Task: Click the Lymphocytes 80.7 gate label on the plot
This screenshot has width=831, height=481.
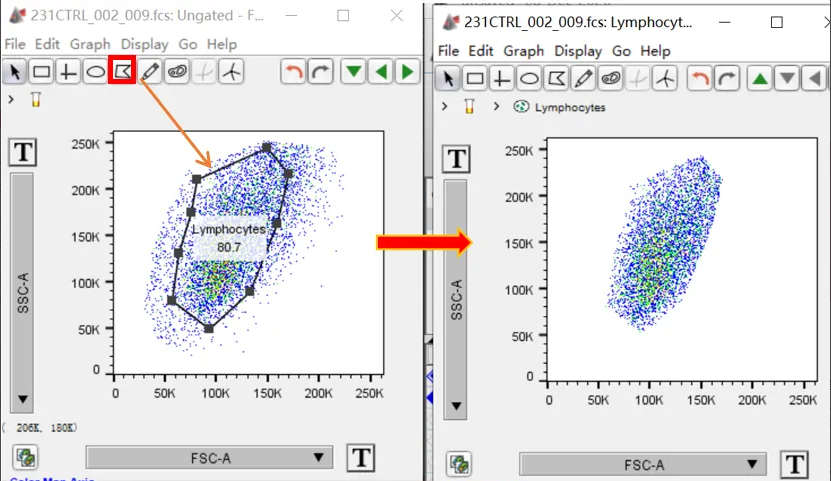Action: point(230,237)
